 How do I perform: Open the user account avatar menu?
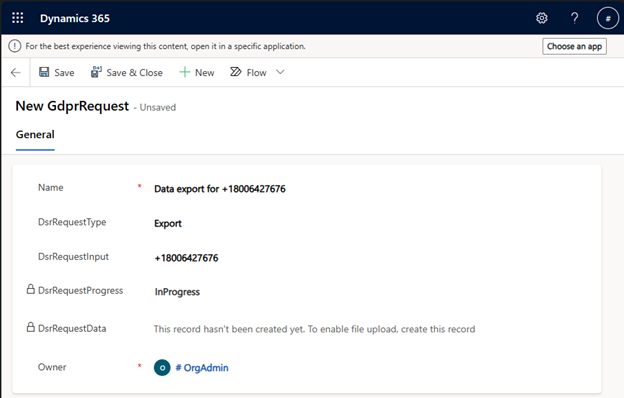(x=608, y=18)
